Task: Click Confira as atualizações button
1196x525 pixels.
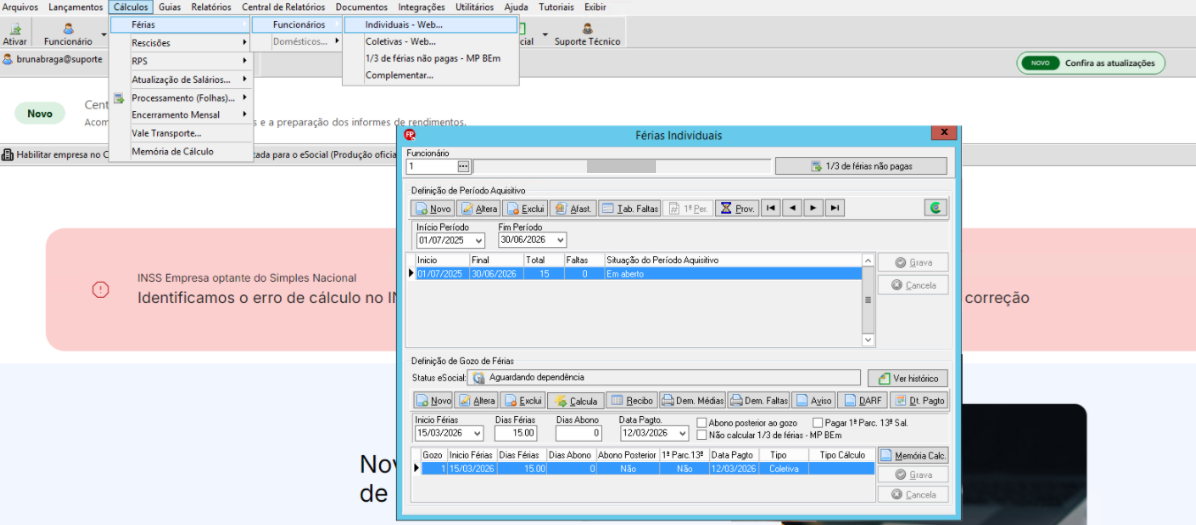Action: pyautogui.click(x=1091, y=63)
